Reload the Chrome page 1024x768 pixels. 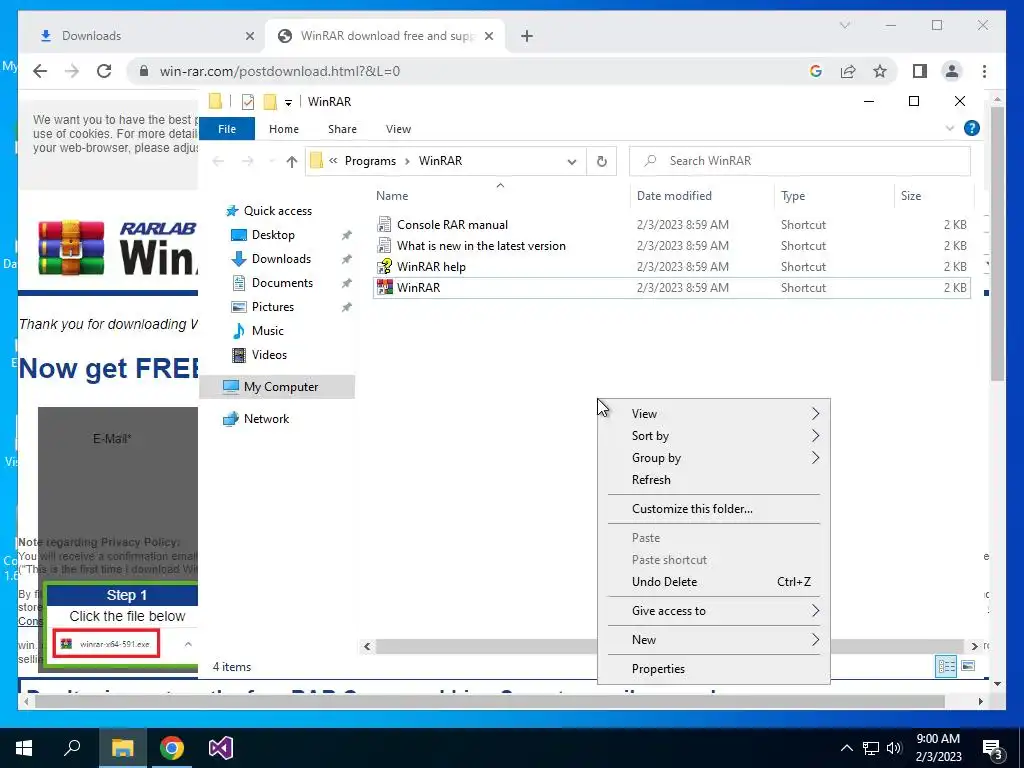pos(104,71)
